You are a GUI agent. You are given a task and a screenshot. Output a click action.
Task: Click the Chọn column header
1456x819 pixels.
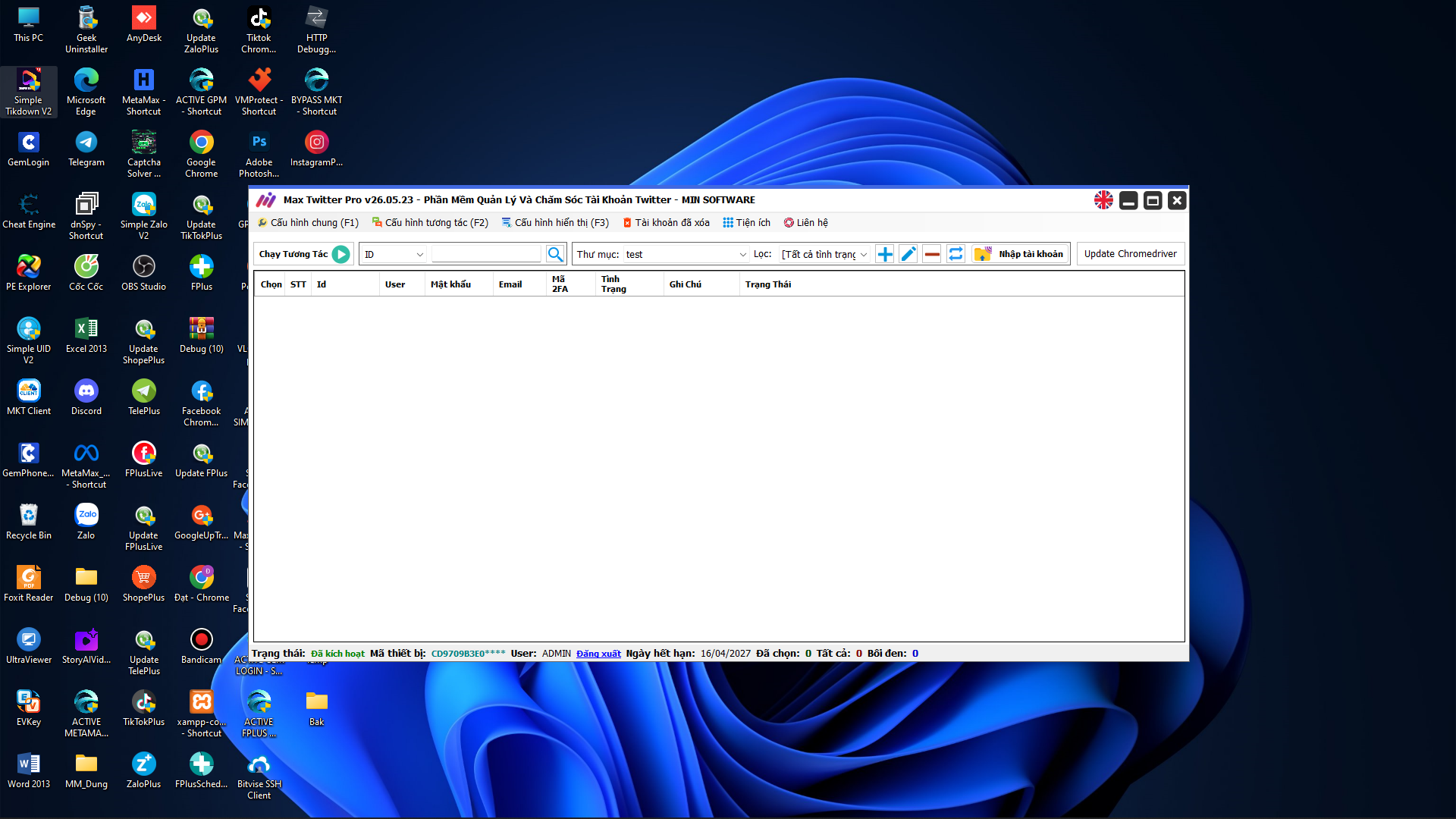(x=271, y=284)
